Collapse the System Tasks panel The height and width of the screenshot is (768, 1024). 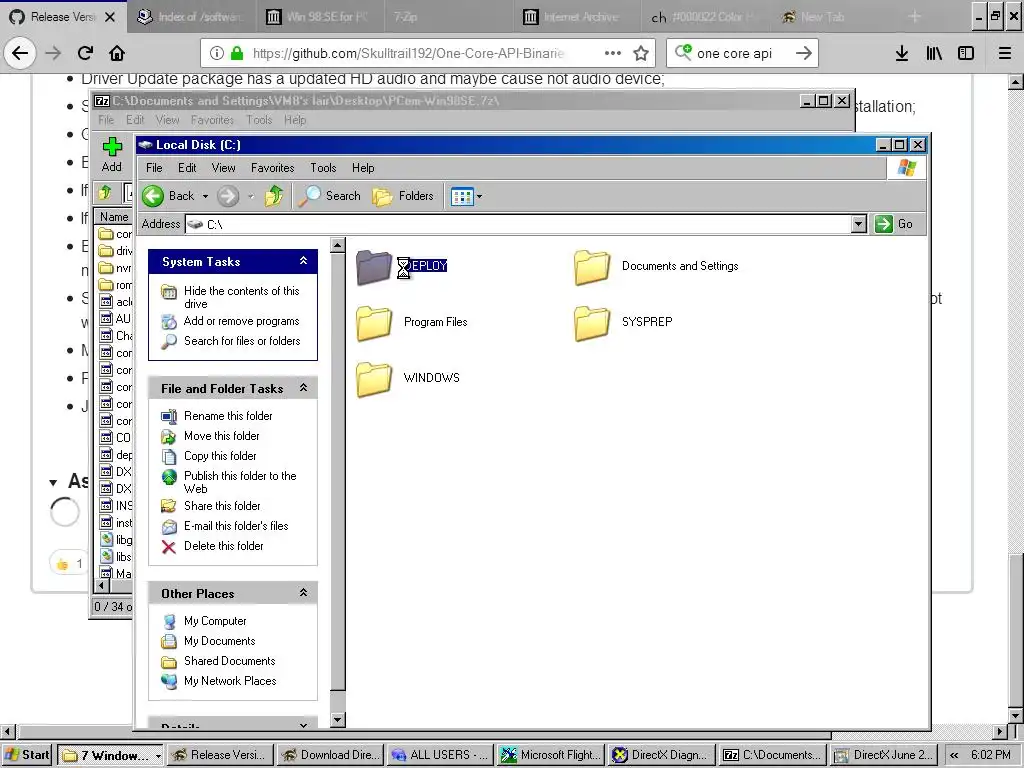[304, 261]
